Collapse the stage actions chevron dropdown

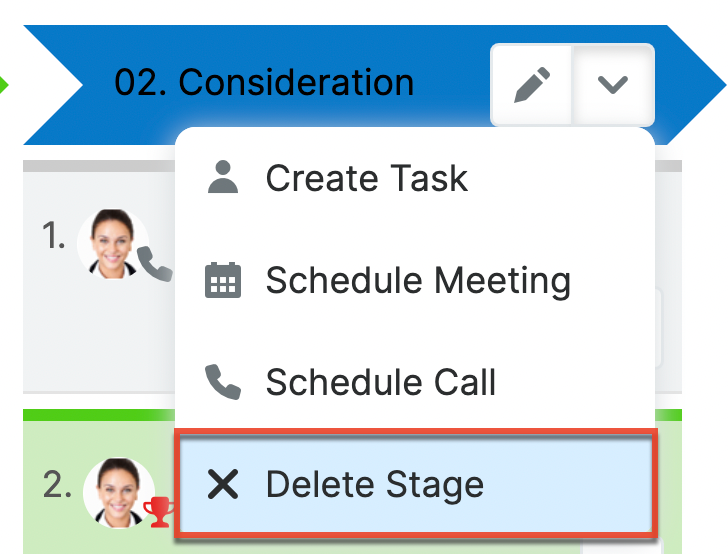point(612,85)
